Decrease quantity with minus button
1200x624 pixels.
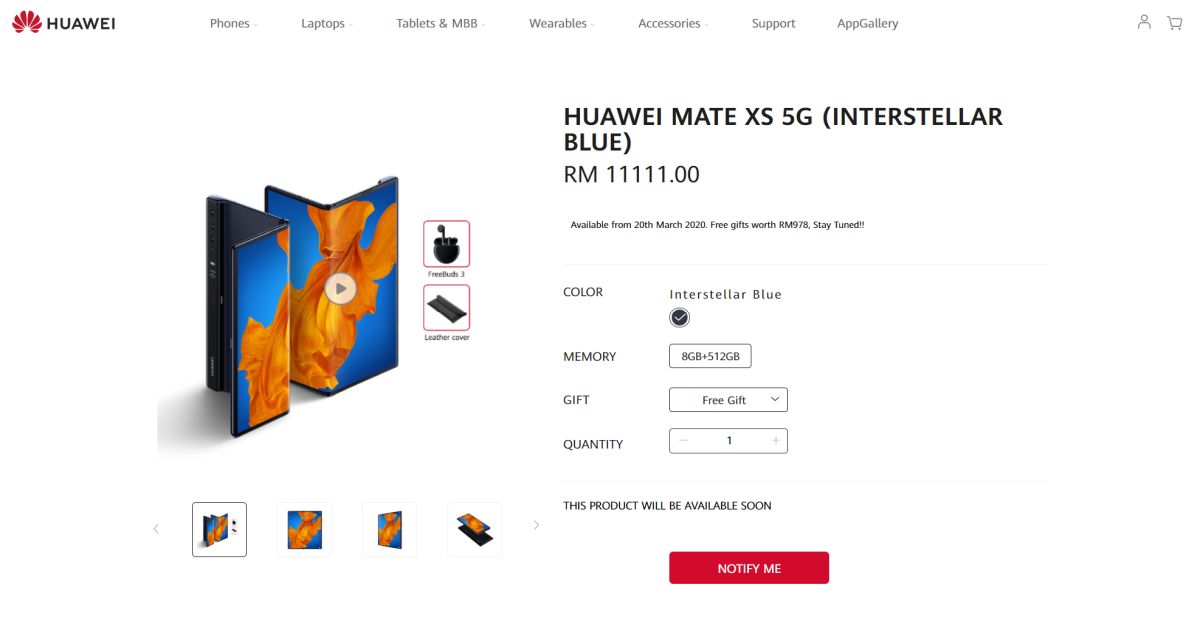point(683,441)
